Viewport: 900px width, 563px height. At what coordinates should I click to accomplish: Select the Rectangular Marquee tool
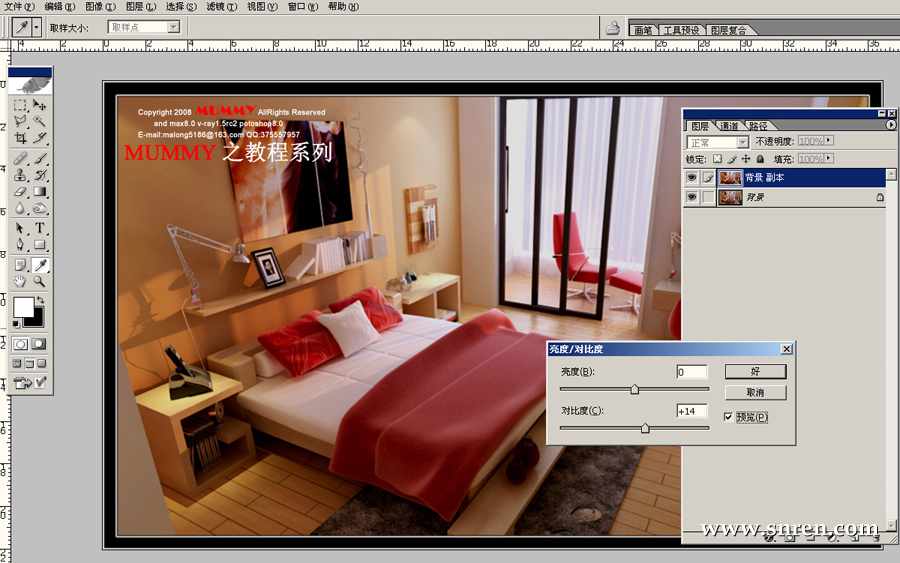tap(21, 105)
